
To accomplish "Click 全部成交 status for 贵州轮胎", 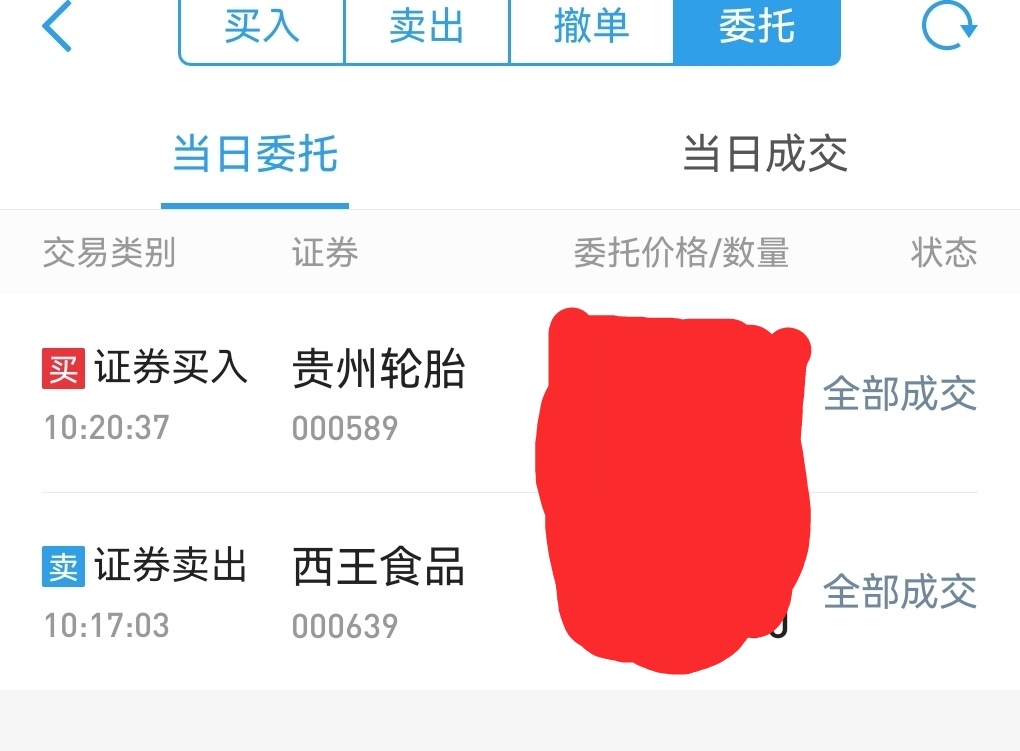I will coord(900,394).
